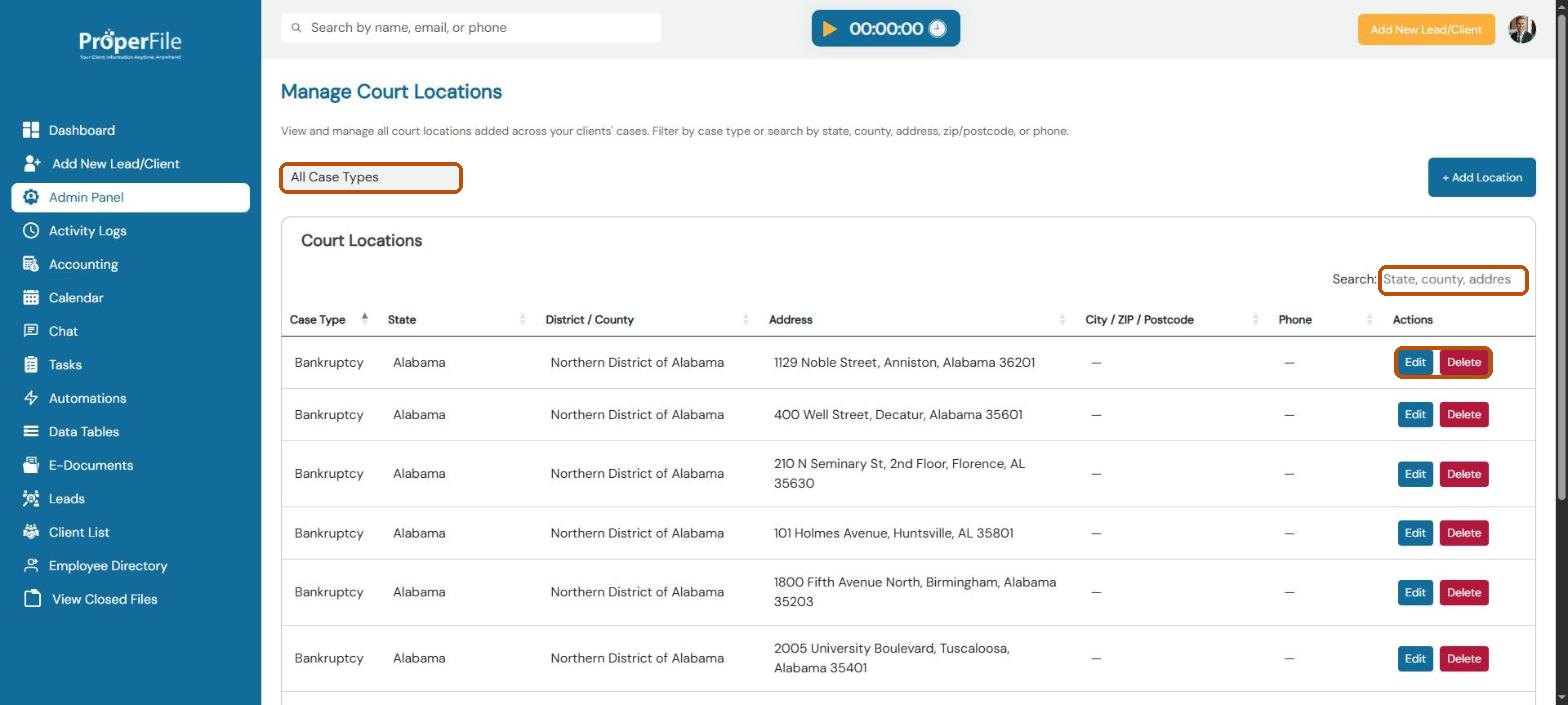
Task: Click the Automations lightning icon
Action: click(31, 398)
